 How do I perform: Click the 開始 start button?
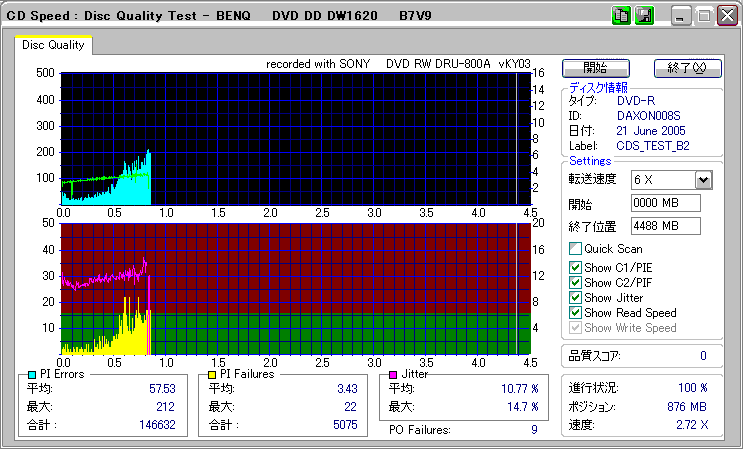point(596,68)
